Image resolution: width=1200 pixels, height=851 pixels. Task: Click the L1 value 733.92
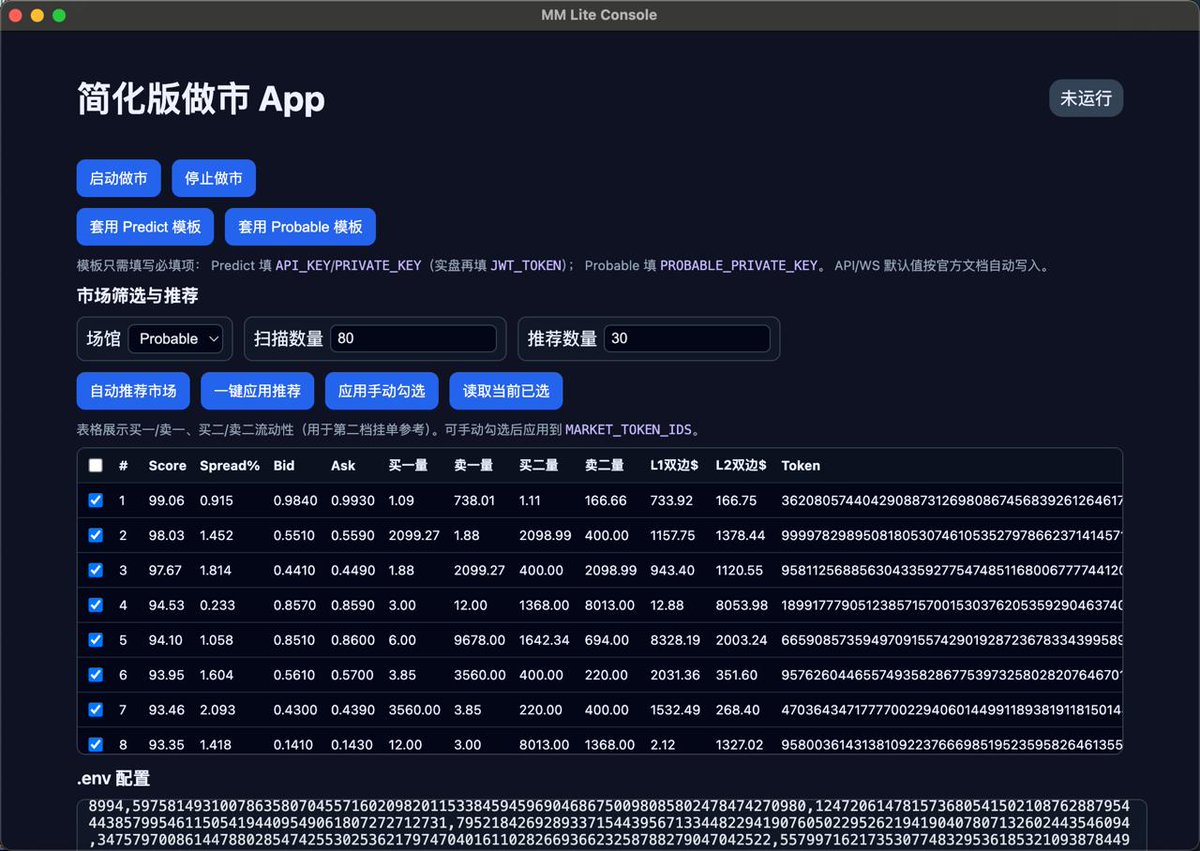pos(671,500)
